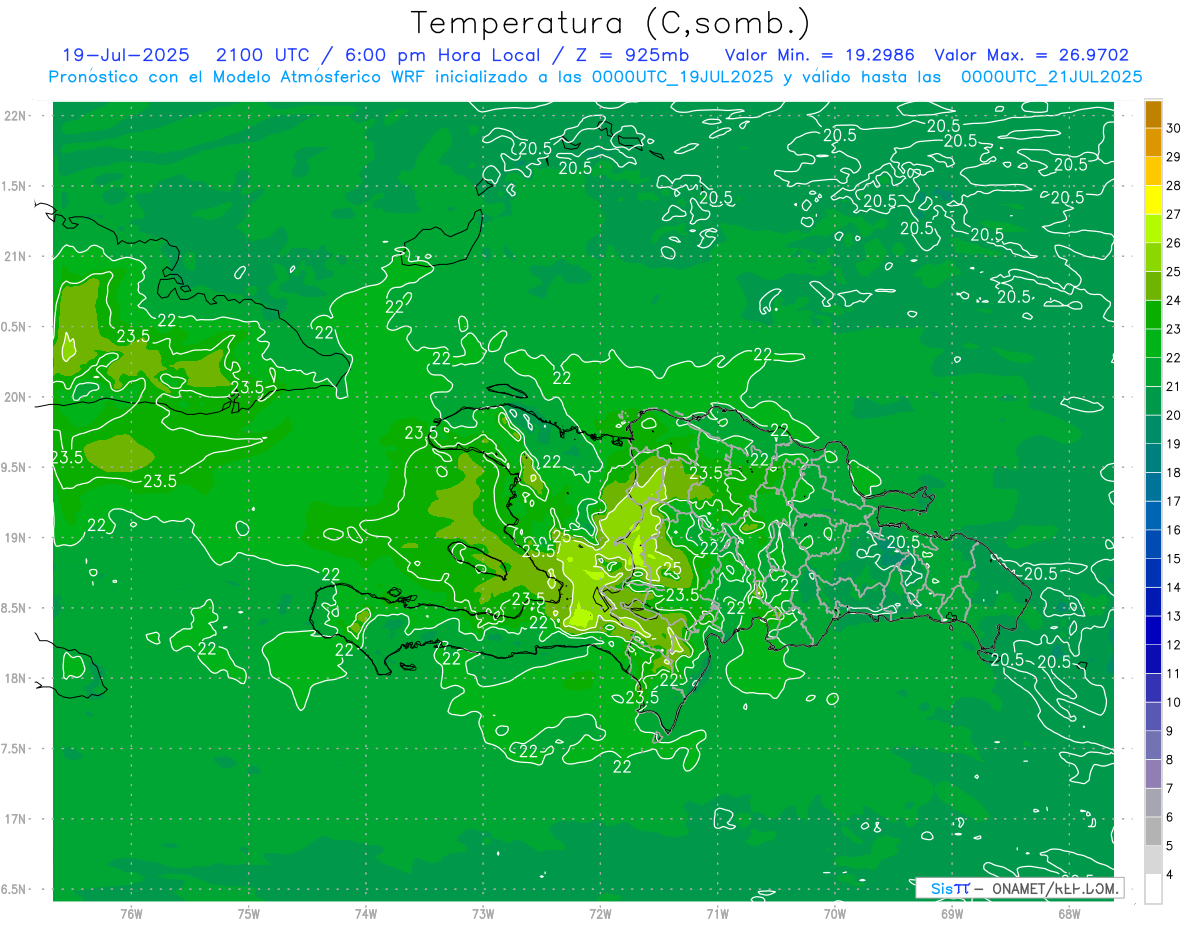Pick the white swatch below 4
The width and height of the screenshot is (1200, 927).
1153,889
